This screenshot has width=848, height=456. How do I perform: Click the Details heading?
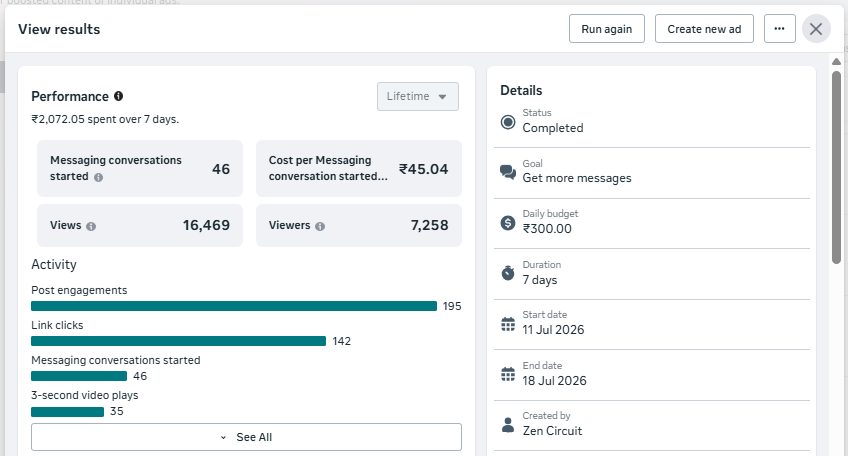click(x=521, y=90)
